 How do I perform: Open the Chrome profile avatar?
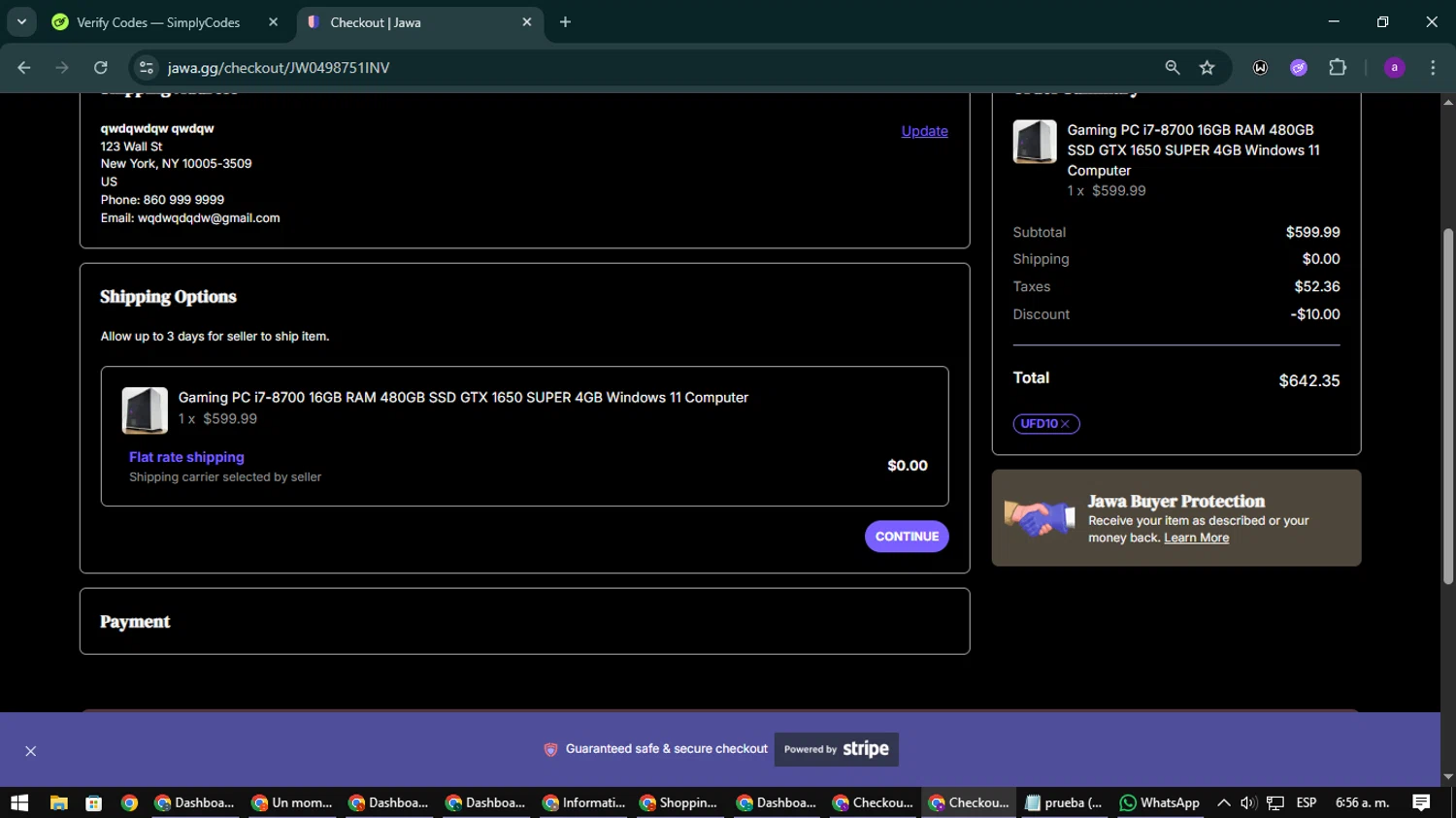pyautogui.click(x=1394, y=68)
